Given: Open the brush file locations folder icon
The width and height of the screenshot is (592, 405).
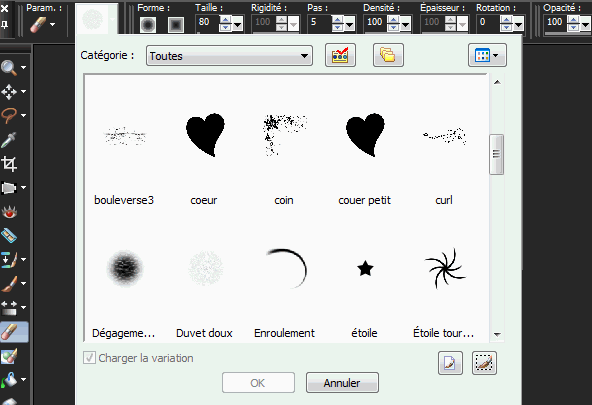Looking at the screenshot, I should point(388,55).
